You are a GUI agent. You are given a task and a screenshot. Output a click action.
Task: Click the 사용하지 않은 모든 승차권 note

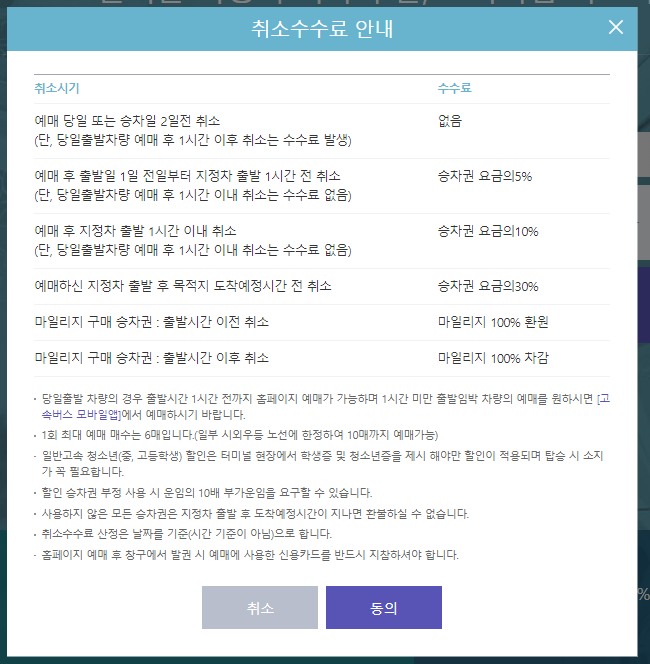tap(255, 514)
